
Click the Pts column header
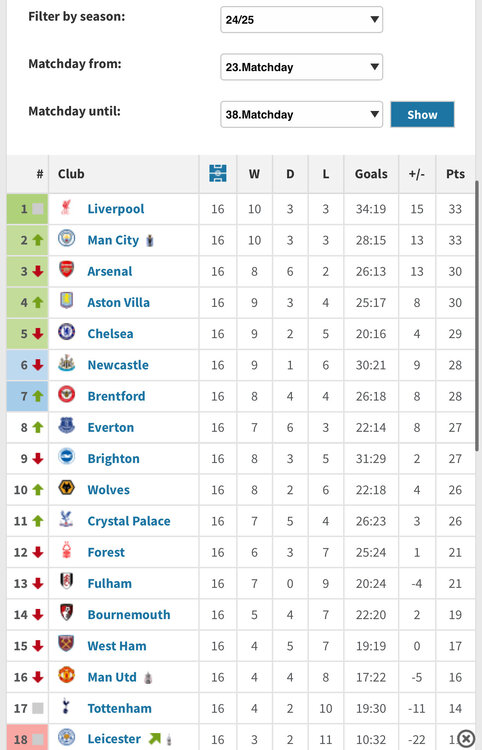[x=455, y=174]
